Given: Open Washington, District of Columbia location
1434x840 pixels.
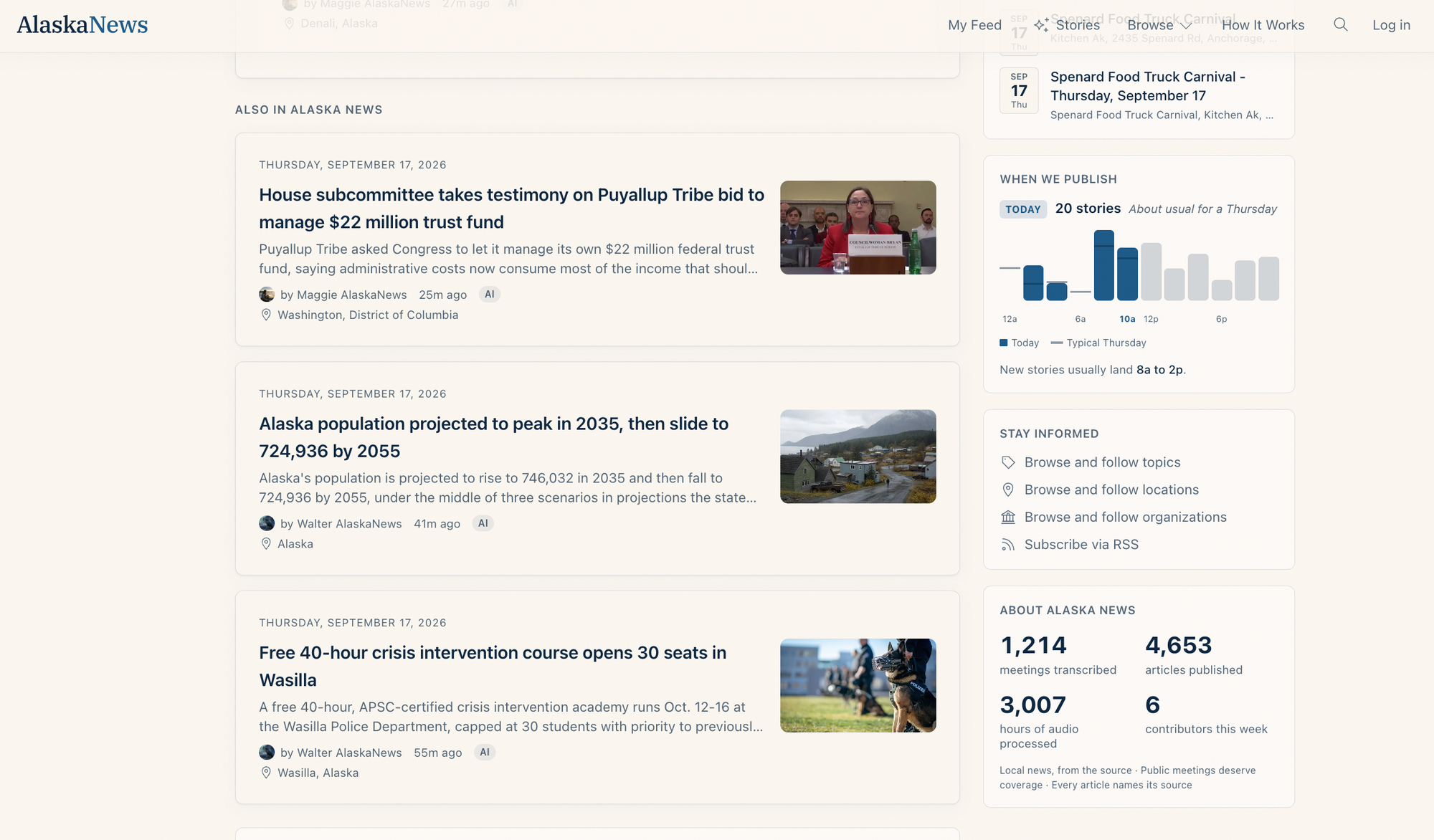Looking at the screenshot, I should [x=368, y=315].
